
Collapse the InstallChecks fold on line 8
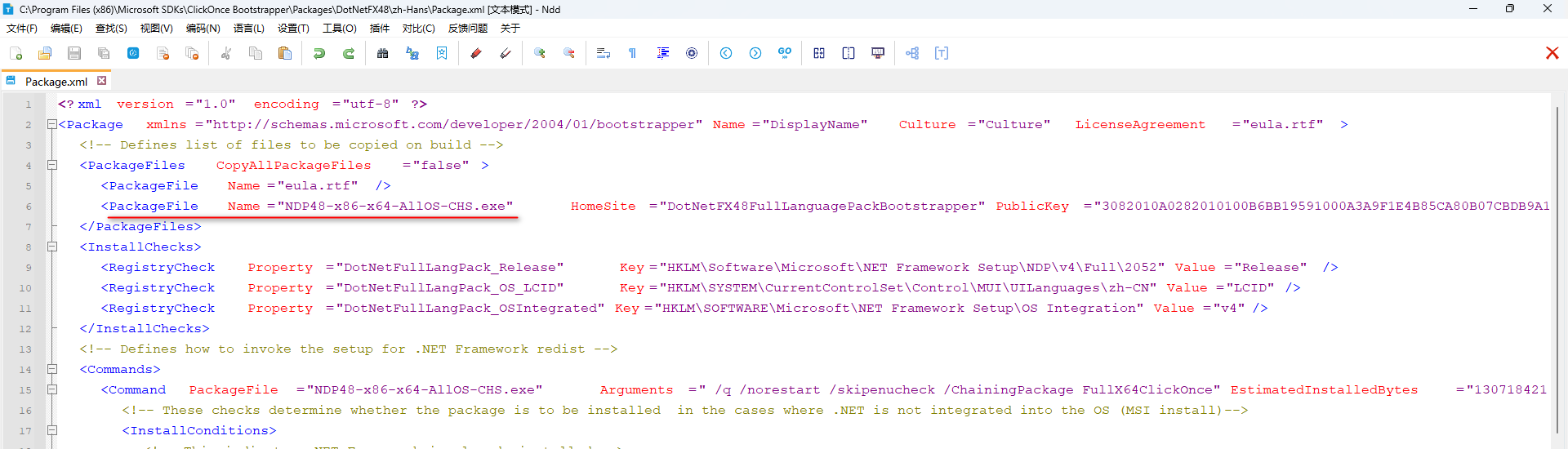point(52,247)
